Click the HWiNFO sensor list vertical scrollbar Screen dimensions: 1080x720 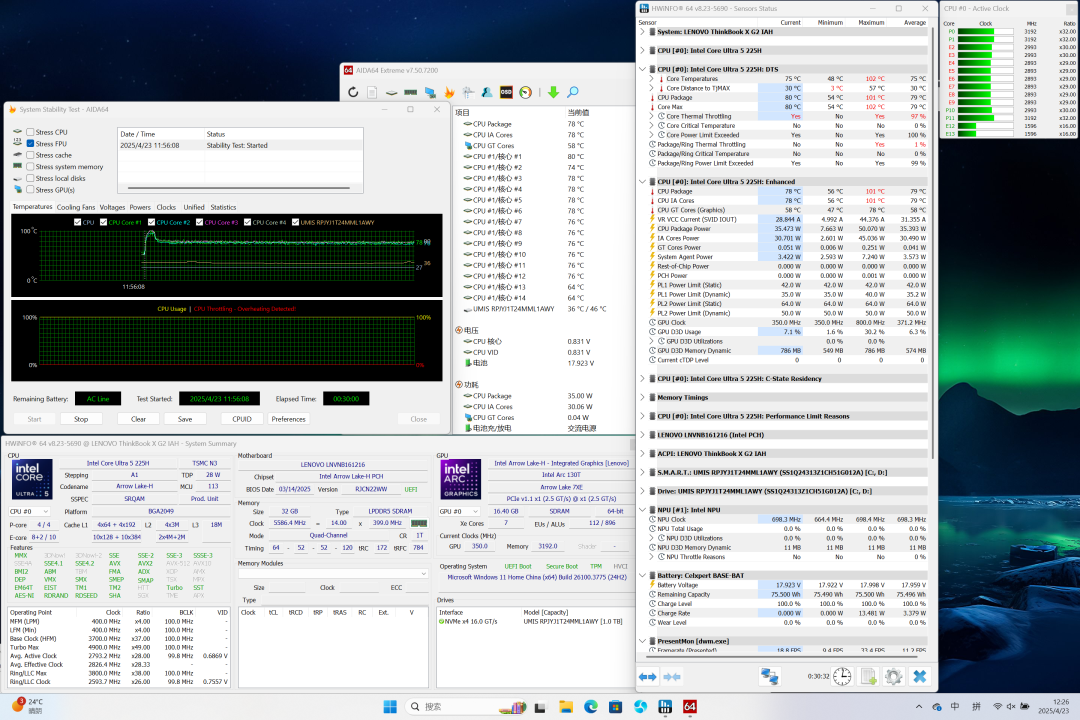933,241
